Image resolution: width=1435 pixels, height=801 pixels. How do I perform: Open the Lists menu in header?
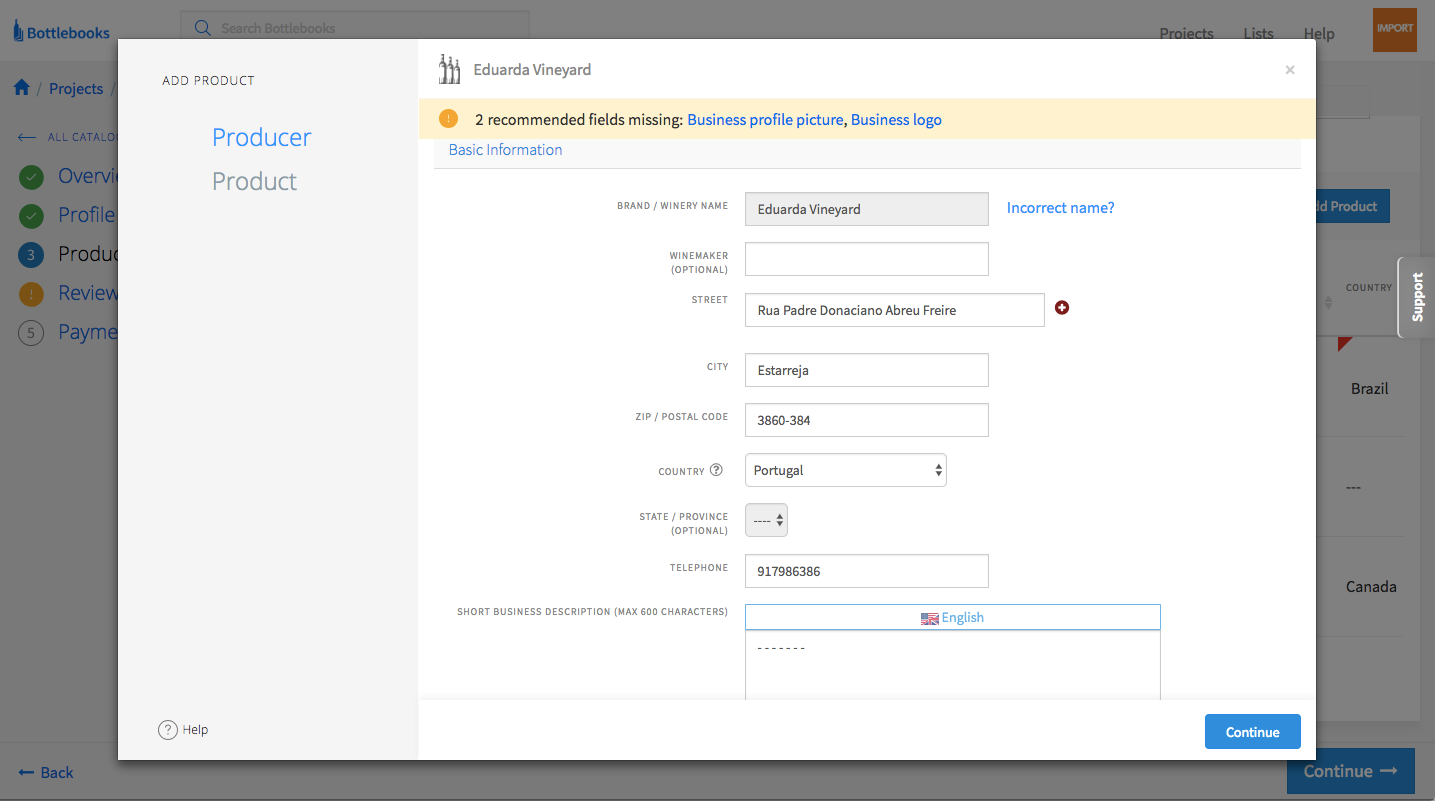(1259, 33)
